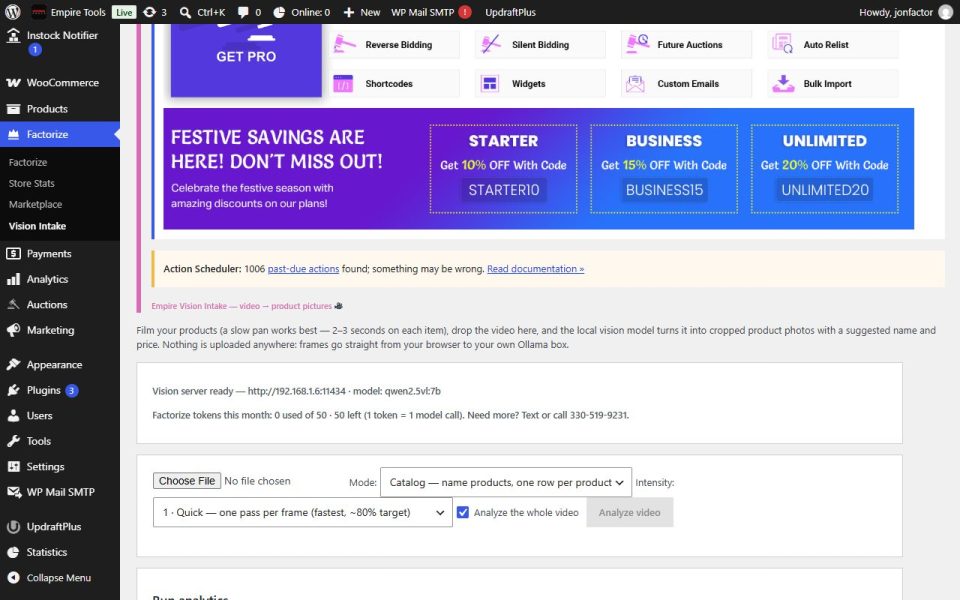960x600 pixels.
Task: Click the Plugins plug icon
Action: coord(13,390)
